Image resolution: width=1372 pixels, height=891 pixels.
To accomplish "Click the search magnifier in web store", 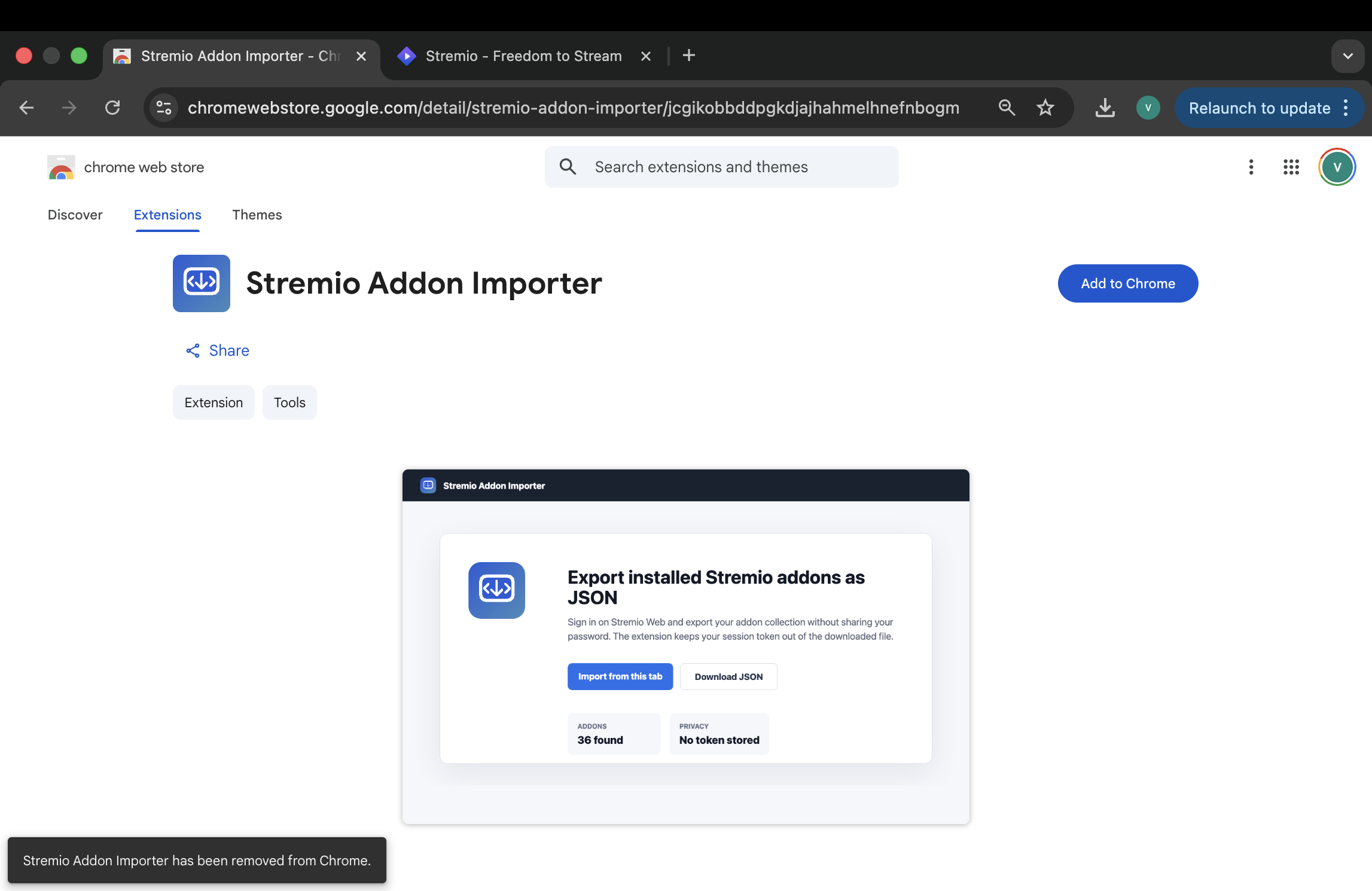I will (x=568, y=167).
